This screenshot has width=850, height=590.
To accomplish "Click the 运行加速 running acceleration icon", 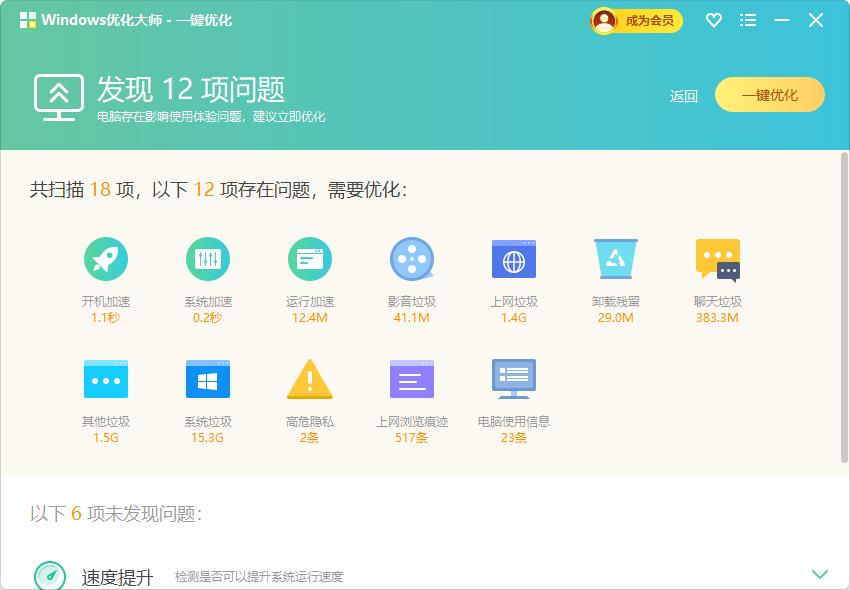I will tap(310, 260).
